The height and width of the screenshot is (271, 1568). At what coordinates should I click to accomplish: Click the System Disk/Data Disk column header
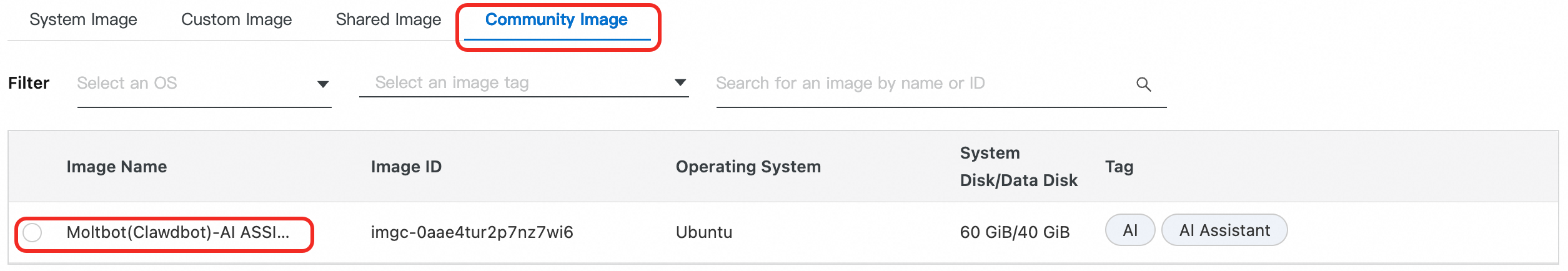pos(1018,167)
